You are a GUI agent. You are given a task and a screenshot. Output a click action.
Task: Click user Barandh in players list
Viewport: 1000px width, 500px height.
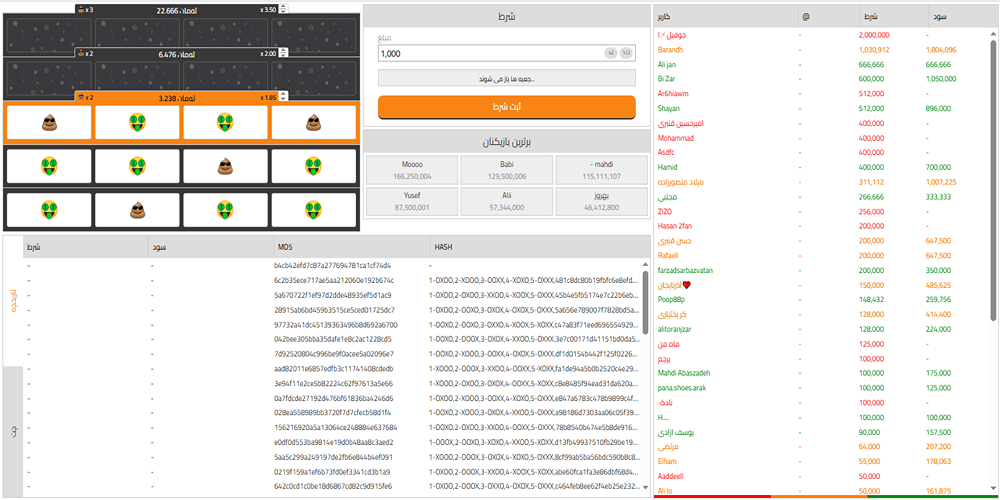coord(670,49)
